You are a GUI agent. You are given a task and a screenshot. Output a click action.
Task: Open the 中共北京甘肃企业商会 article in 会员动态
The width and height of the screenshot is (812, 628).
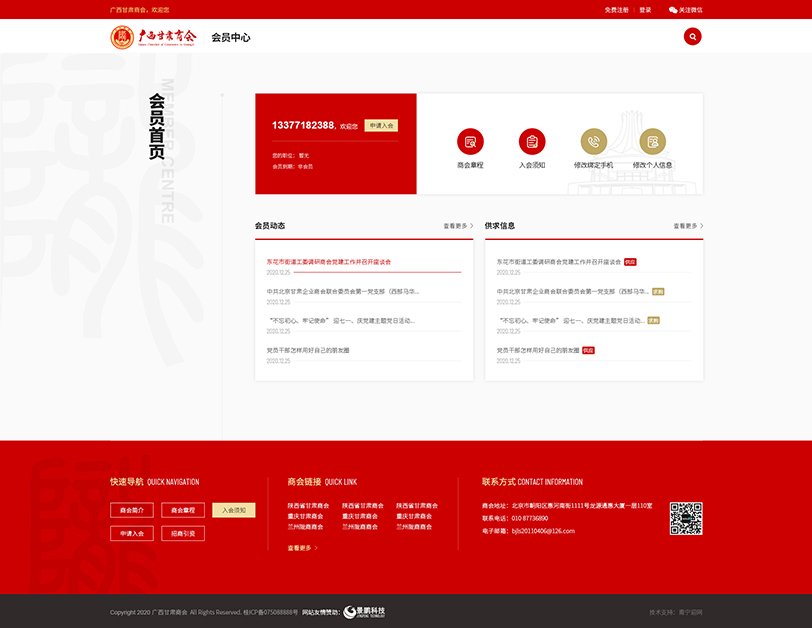(x=343, y=291)
